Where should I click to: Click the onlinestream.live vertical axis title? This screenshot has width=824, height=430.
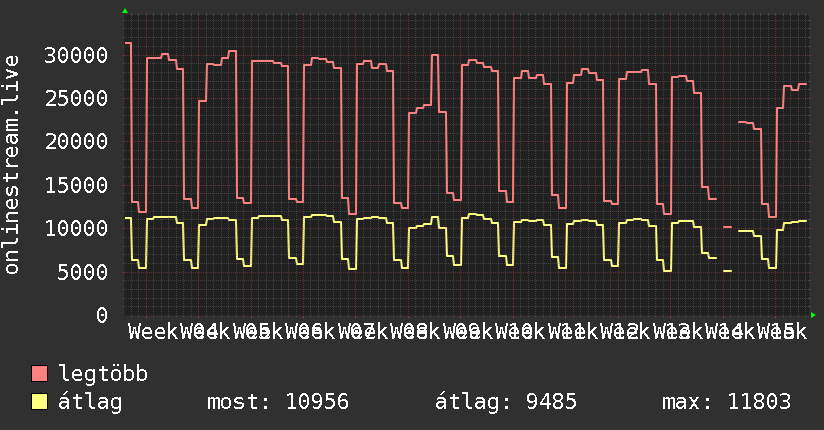coord(12,165)
